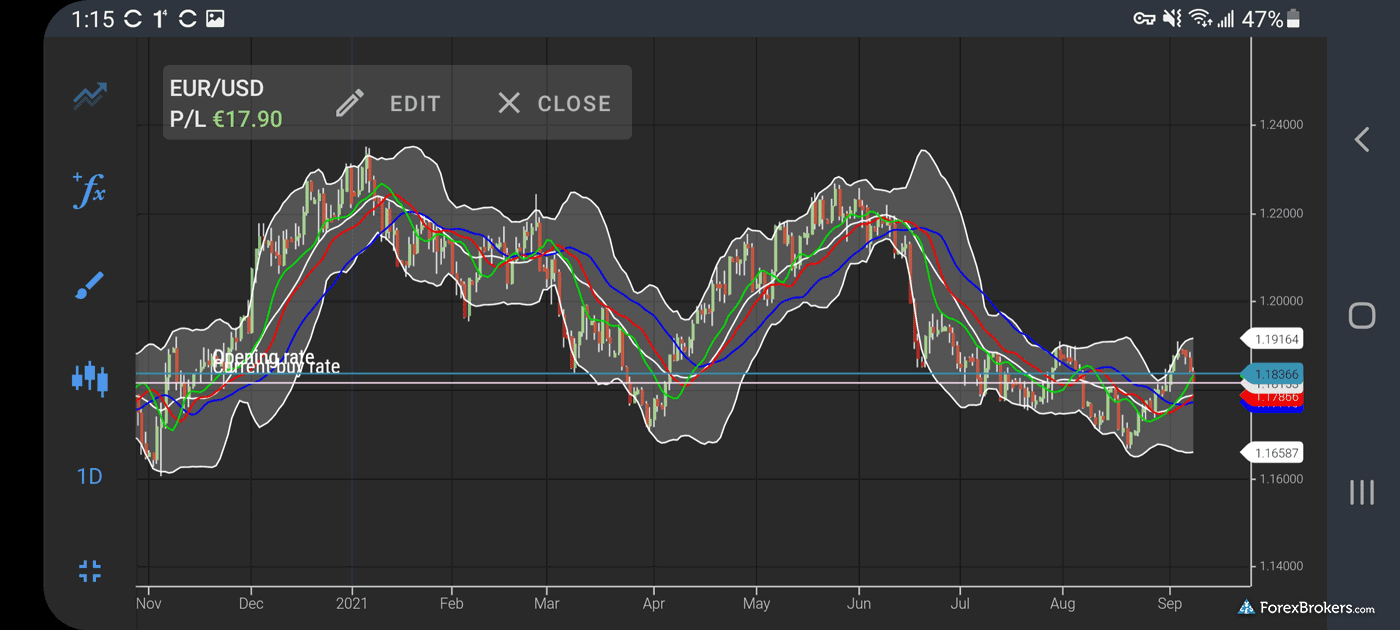Tap the EUR/USD instrument name
The width and height of the screenshot is (1400, 630).
click(x=217, y=89)
